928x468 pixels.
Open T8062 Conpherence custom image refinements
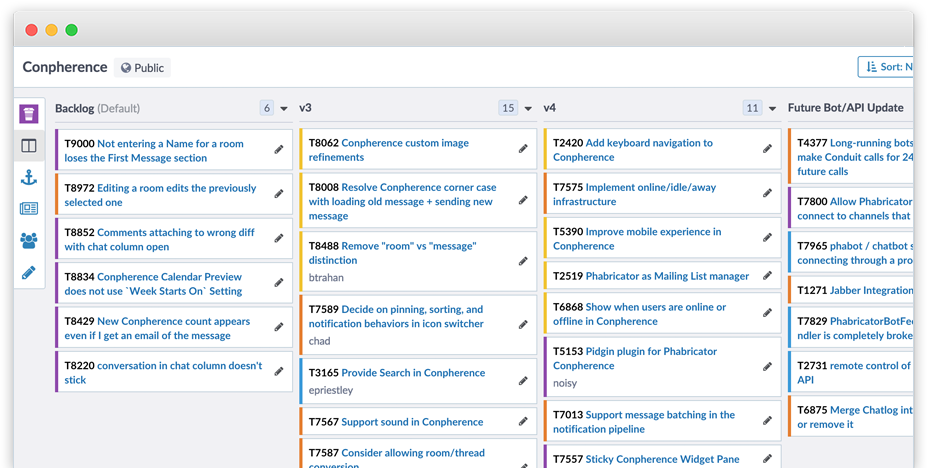coord(389,150)
